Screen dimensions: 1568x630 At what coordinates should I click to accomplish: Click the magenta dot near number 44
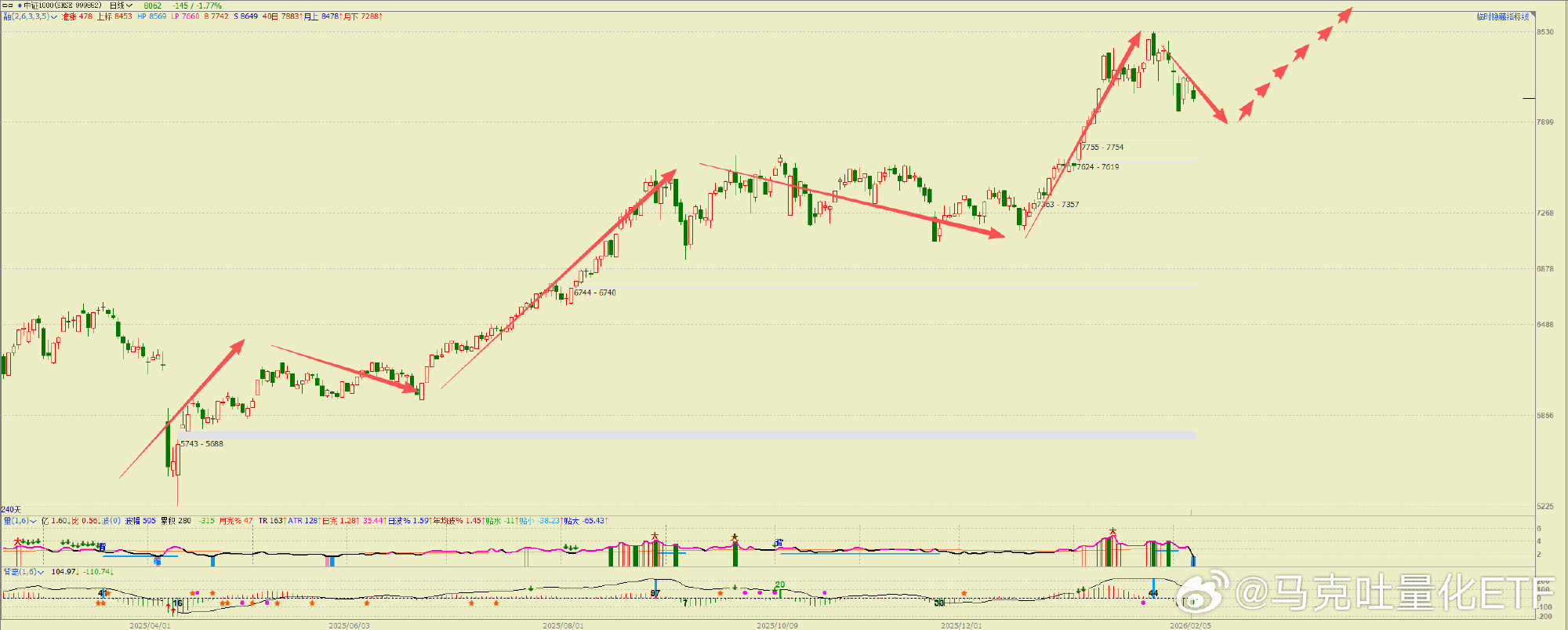(x=1143, y=603)
